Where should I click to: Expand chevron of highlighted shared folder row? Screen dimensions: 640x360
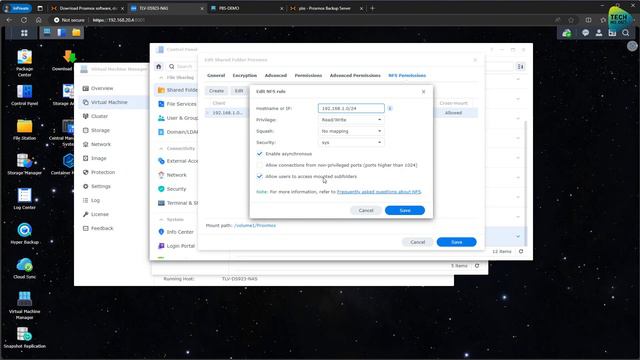coord(518,236)
